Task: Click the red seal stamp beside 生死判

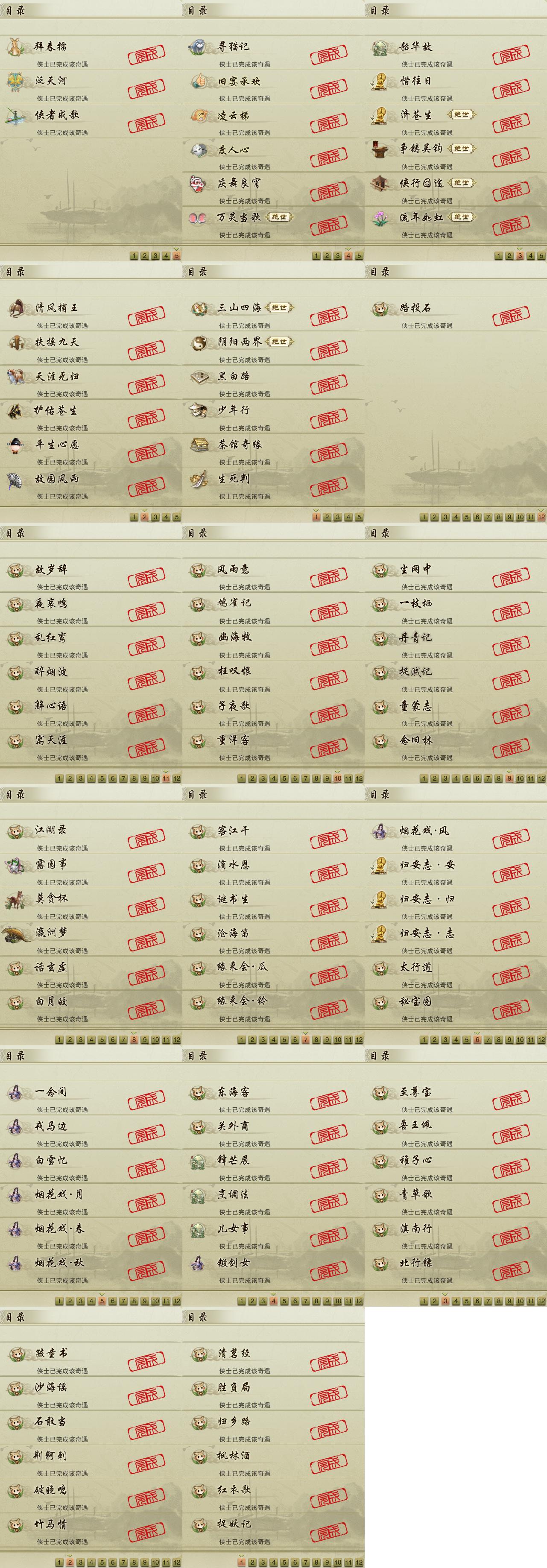Action: [x=329, y=486]
